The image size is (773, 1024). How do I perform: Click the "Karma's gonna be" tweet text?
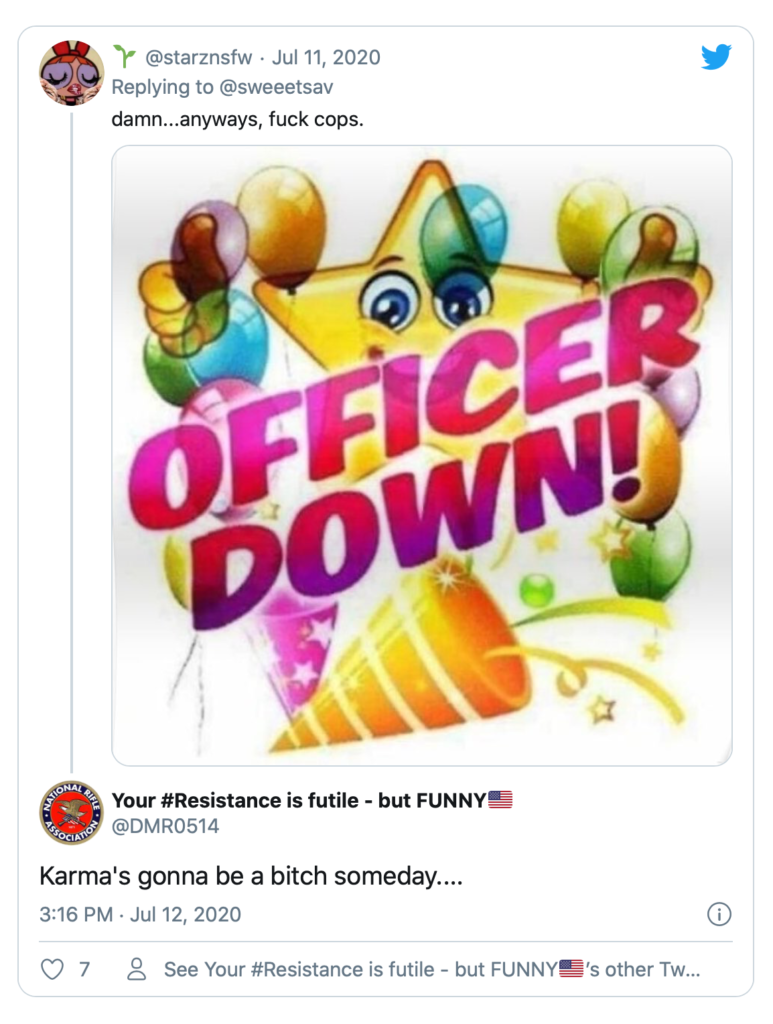[248, 876]
